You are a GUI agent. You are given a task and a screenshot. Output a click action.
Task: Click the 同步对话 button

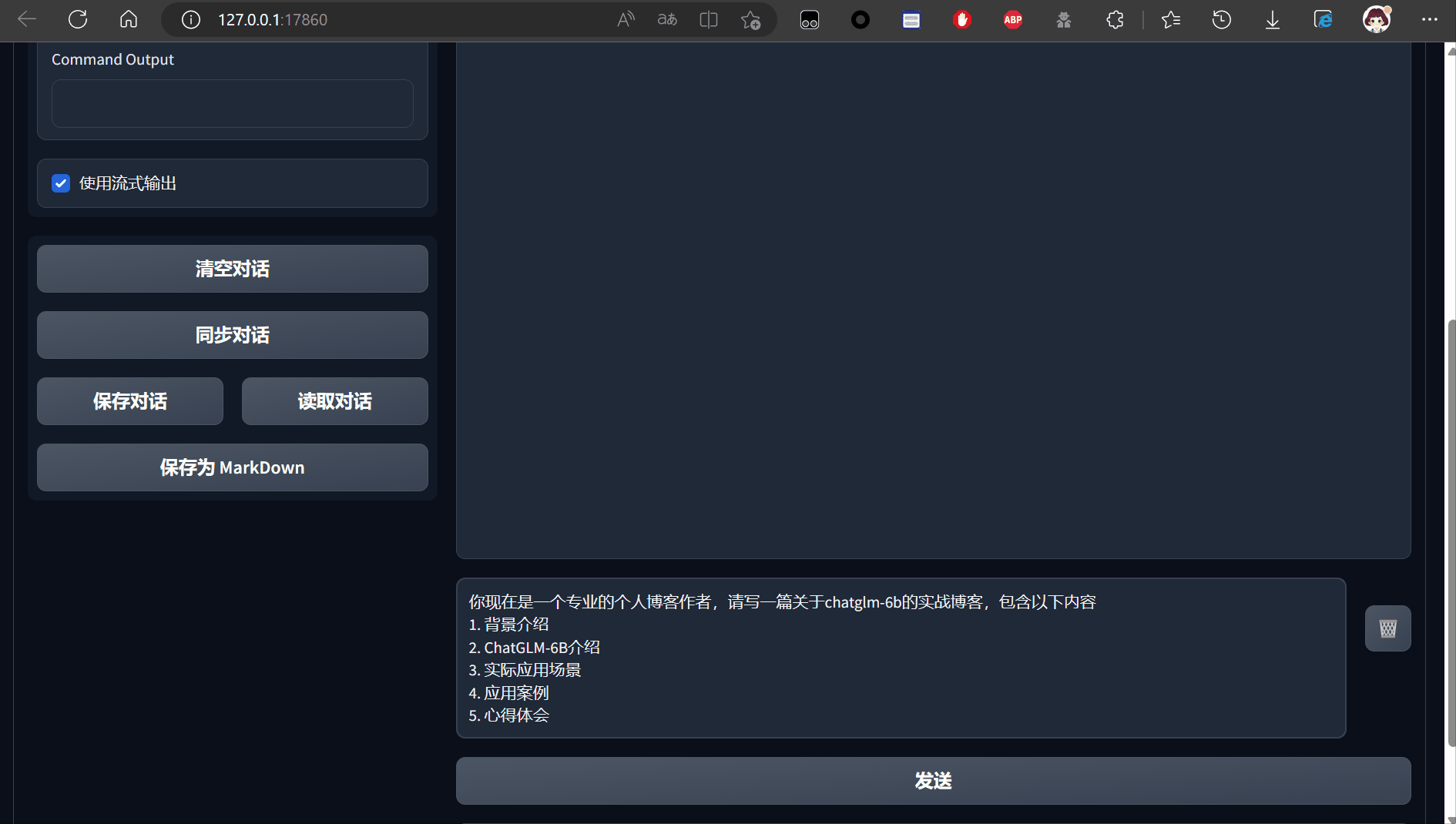(232, 335)
